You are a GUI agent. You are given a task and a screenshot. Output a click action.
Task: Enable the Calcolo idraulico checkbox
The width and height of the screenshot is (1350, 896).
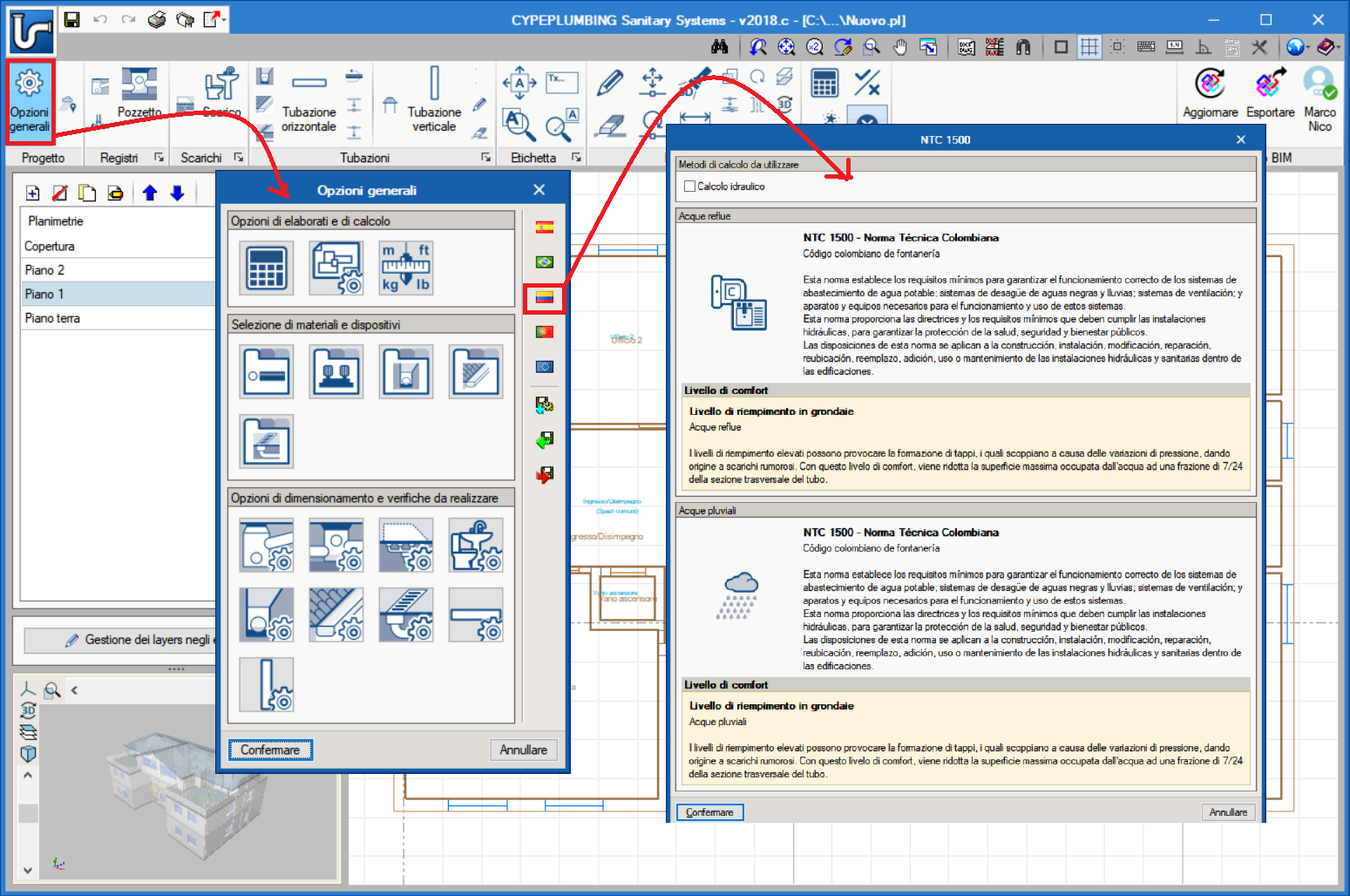pyautogui.click(x=690, y=187)
